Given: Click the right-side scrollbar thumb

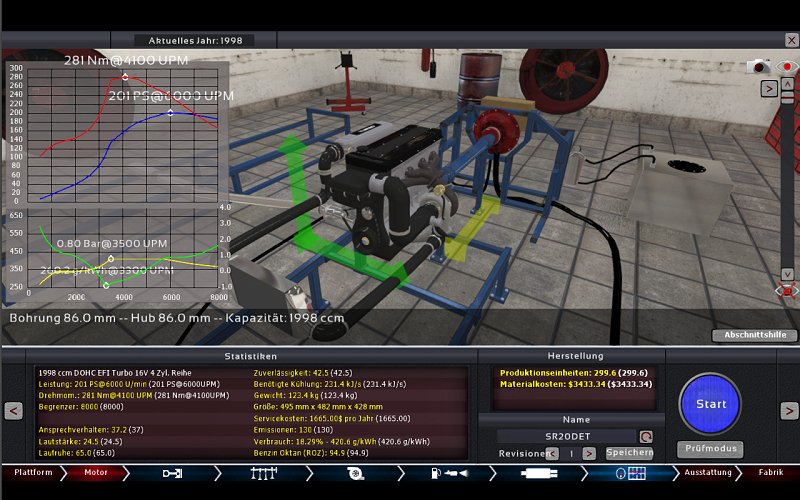Looking at the screenshot, I should (787, 97).
